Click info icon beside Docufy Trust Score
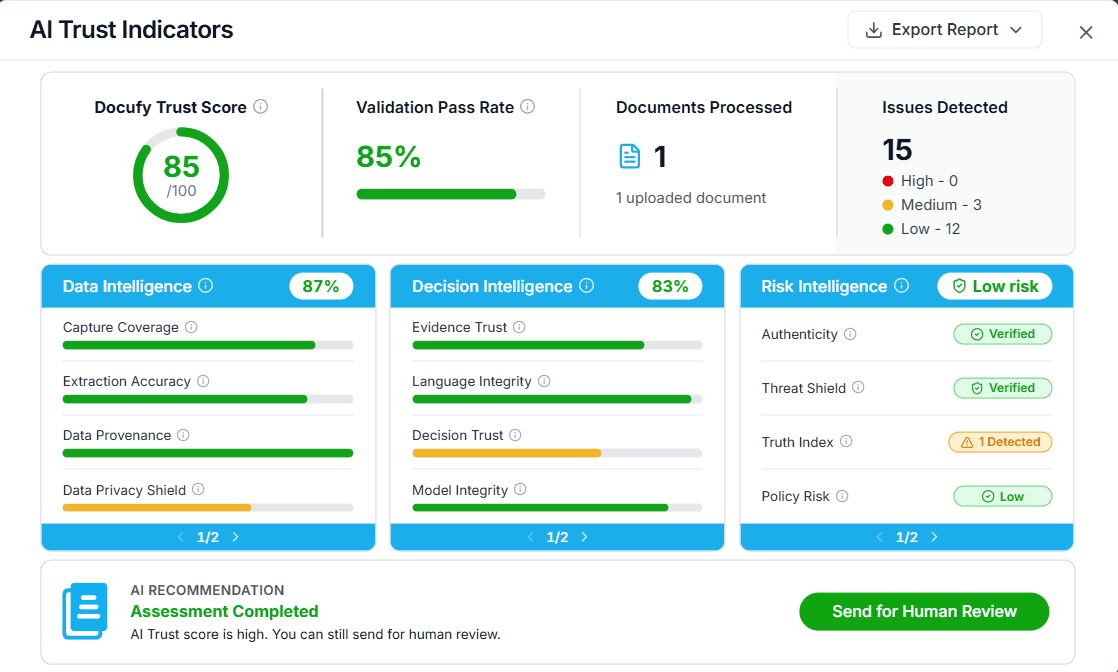 point(261,107)
